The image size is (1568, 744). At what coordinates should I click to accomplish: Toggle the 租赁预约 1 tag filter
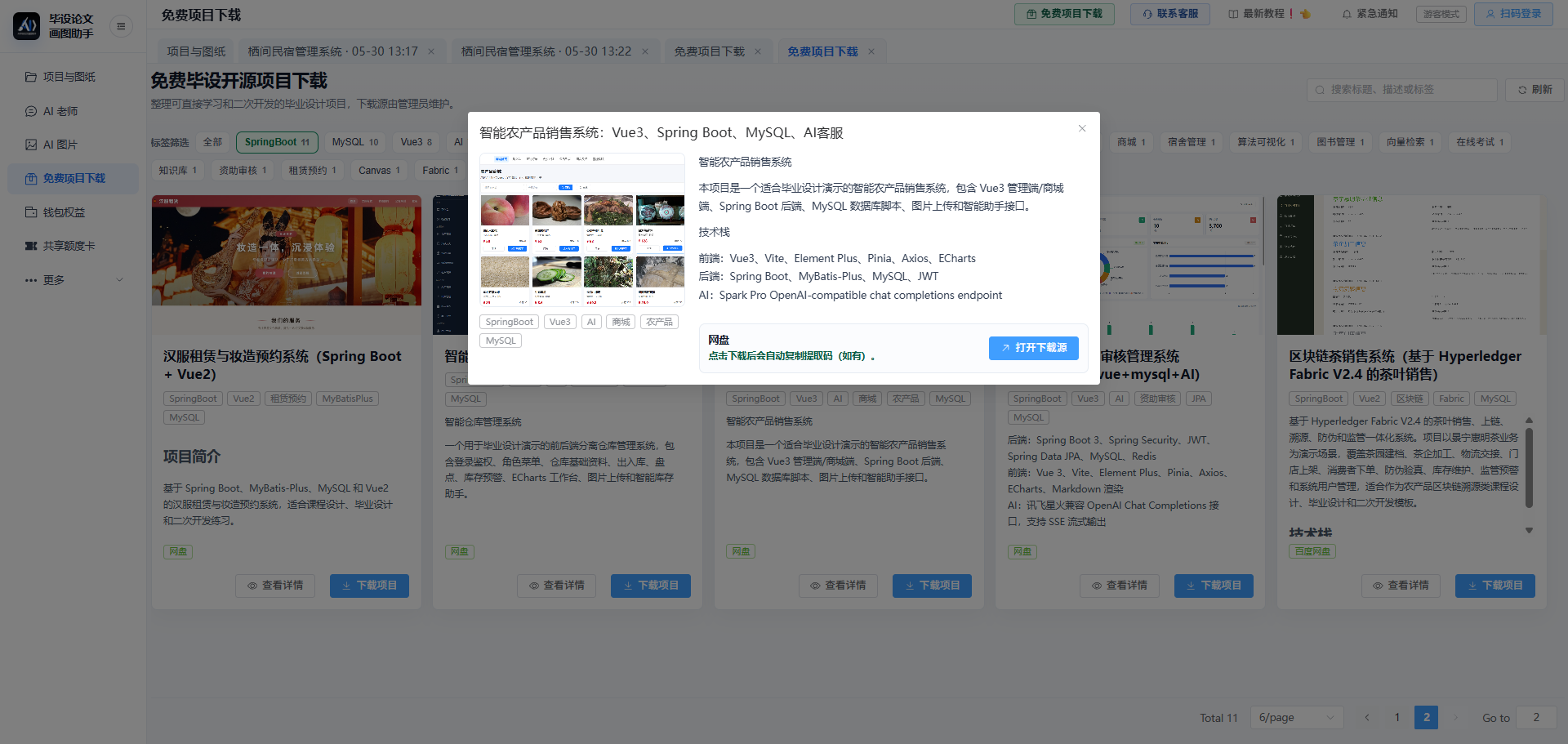[312, 171]
